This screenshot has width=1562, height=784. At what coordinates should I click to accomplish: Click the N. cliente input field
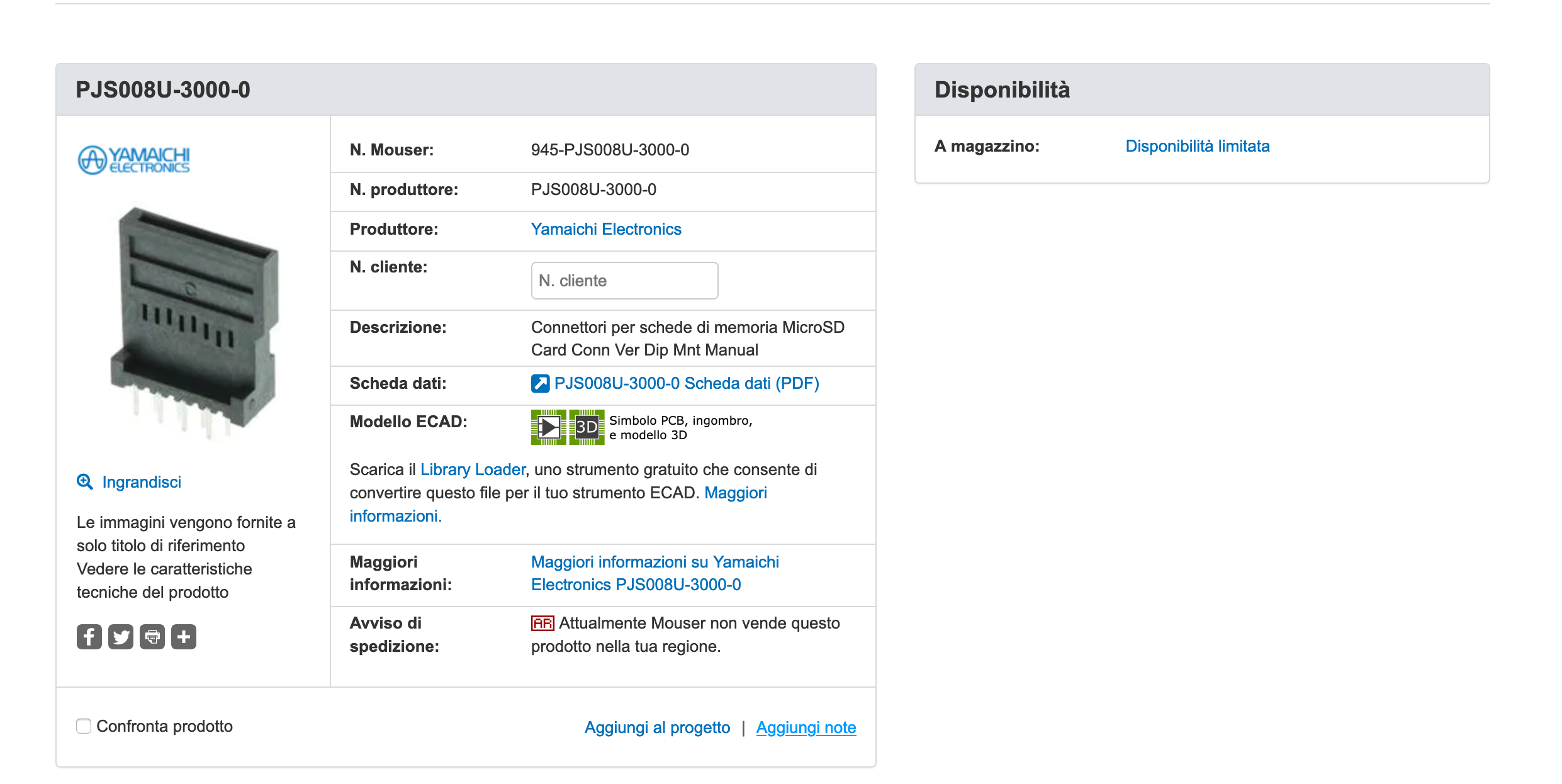[x=624, y=281]
